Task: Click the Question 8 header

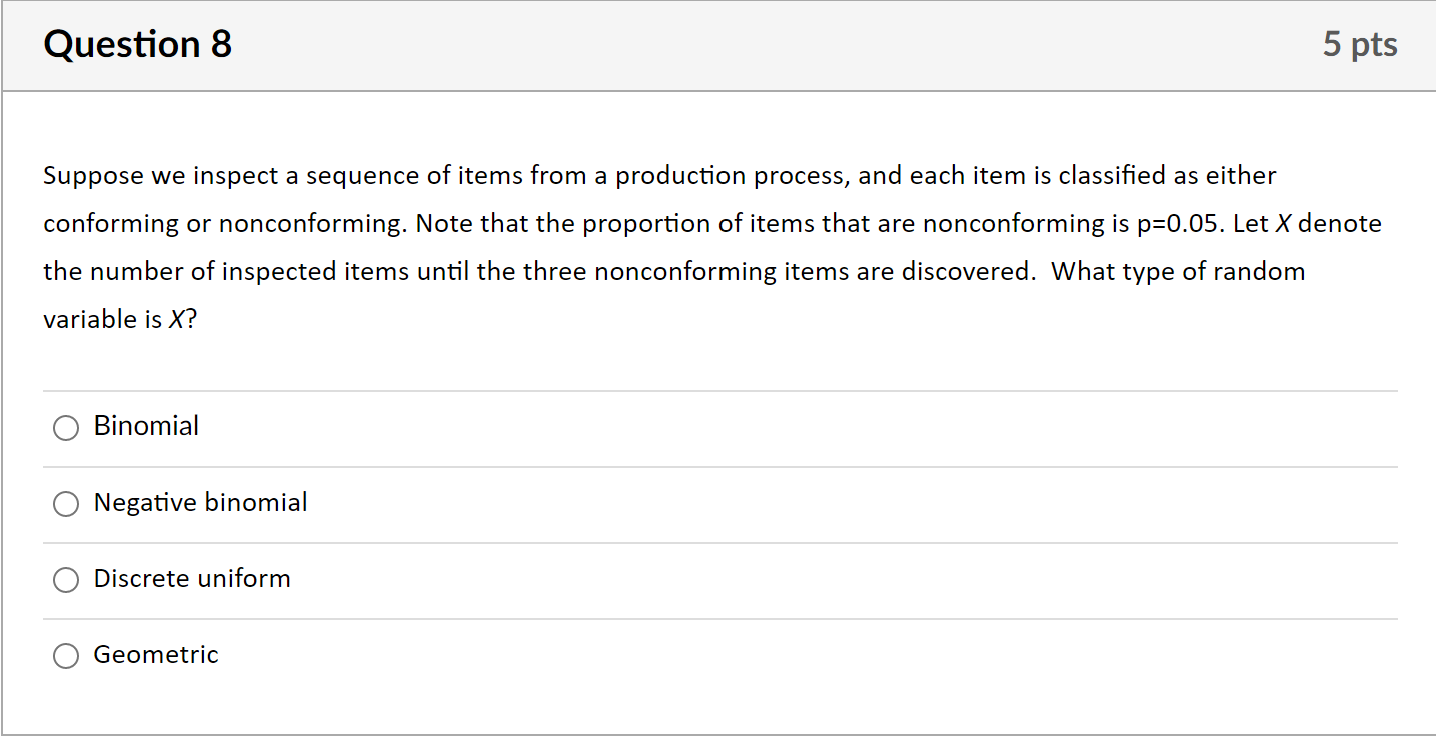Action: (136, 44)
